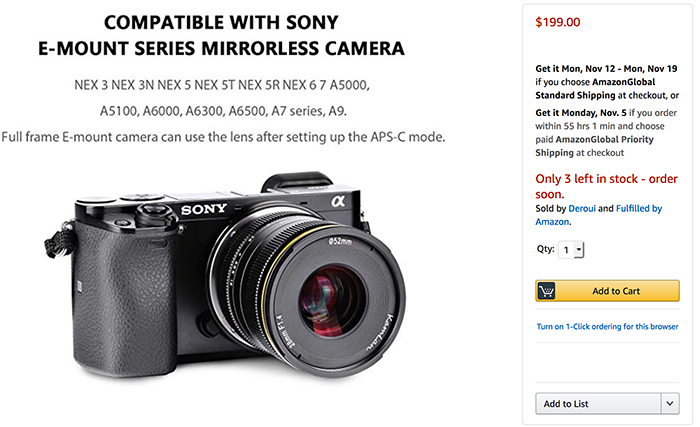Screen dimensions: 700x427
Task: Click the Add to List button
Action: [x=598, y=403]
